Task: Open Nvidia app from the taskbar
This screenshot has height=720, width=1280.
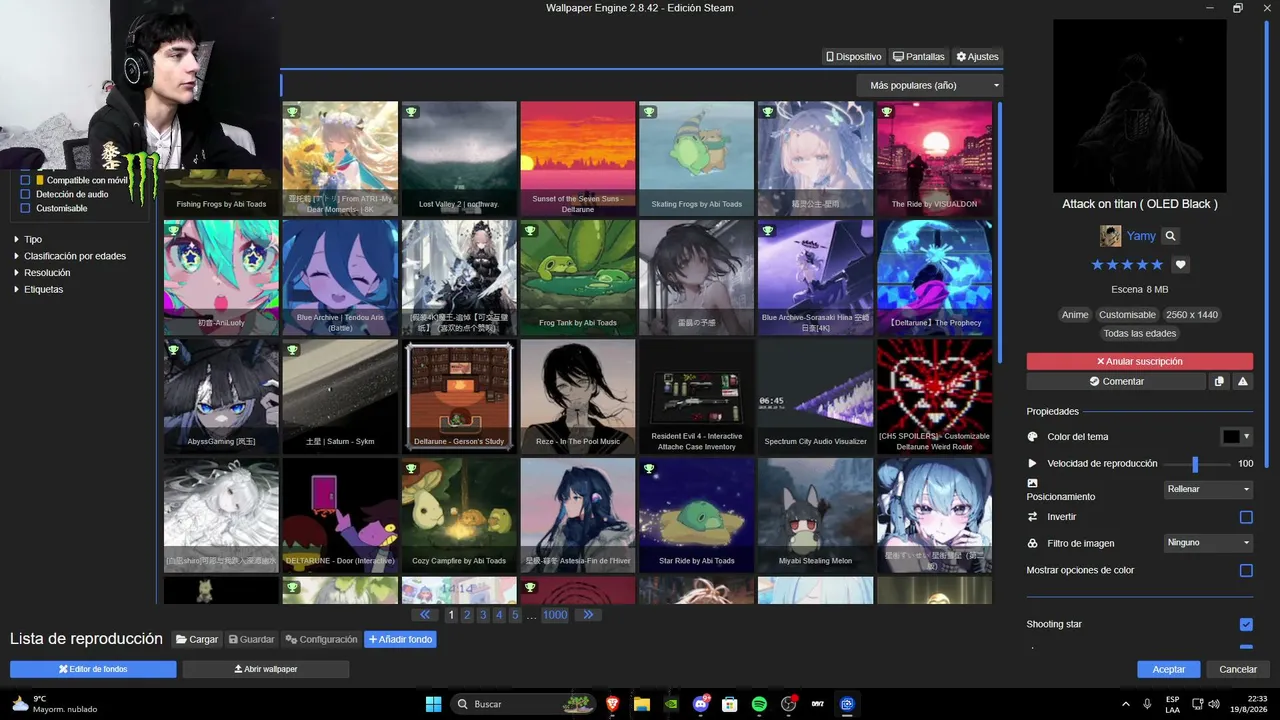Action: pos(671,704)
